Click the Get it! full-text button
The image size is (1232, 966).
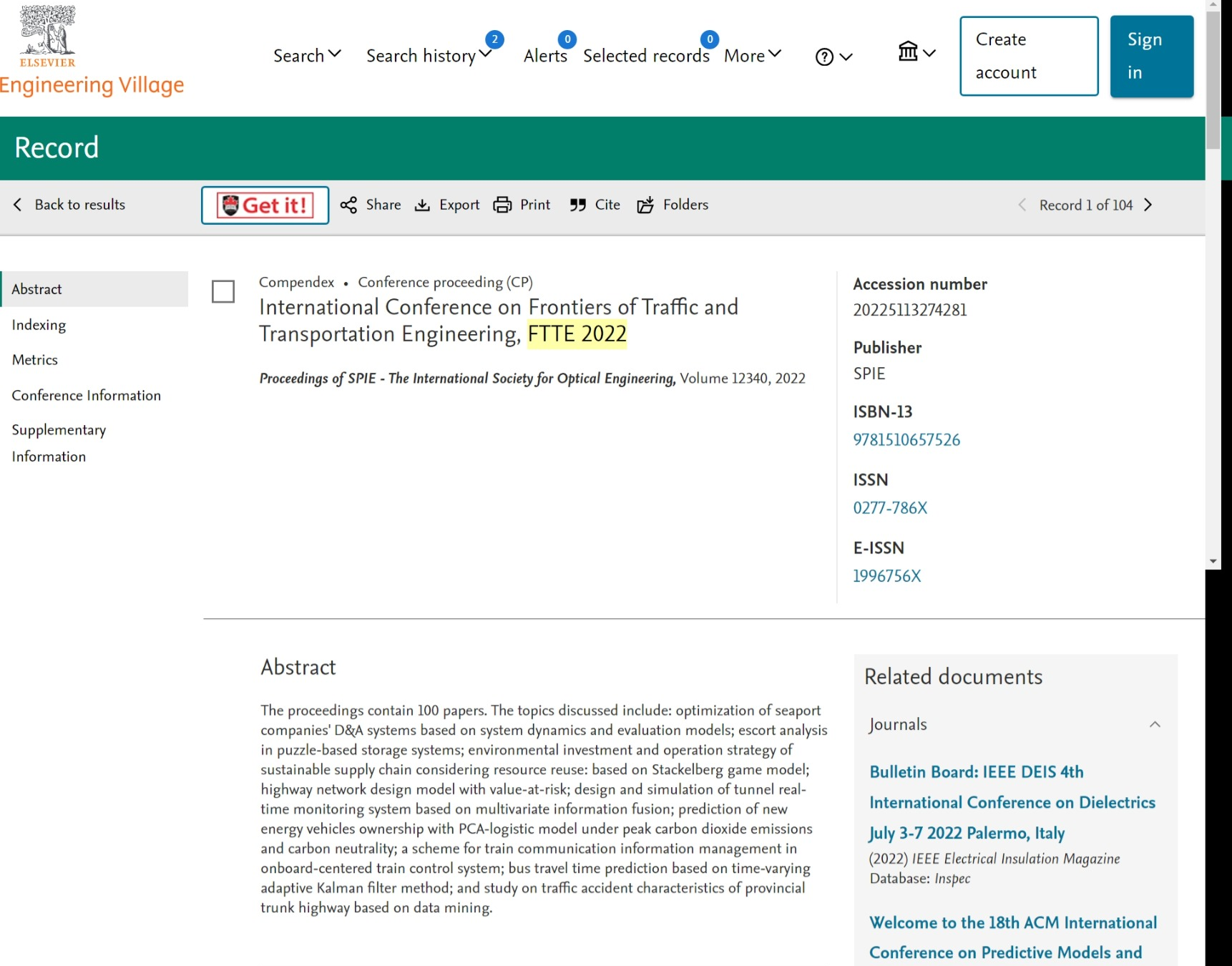click(265, 205)
